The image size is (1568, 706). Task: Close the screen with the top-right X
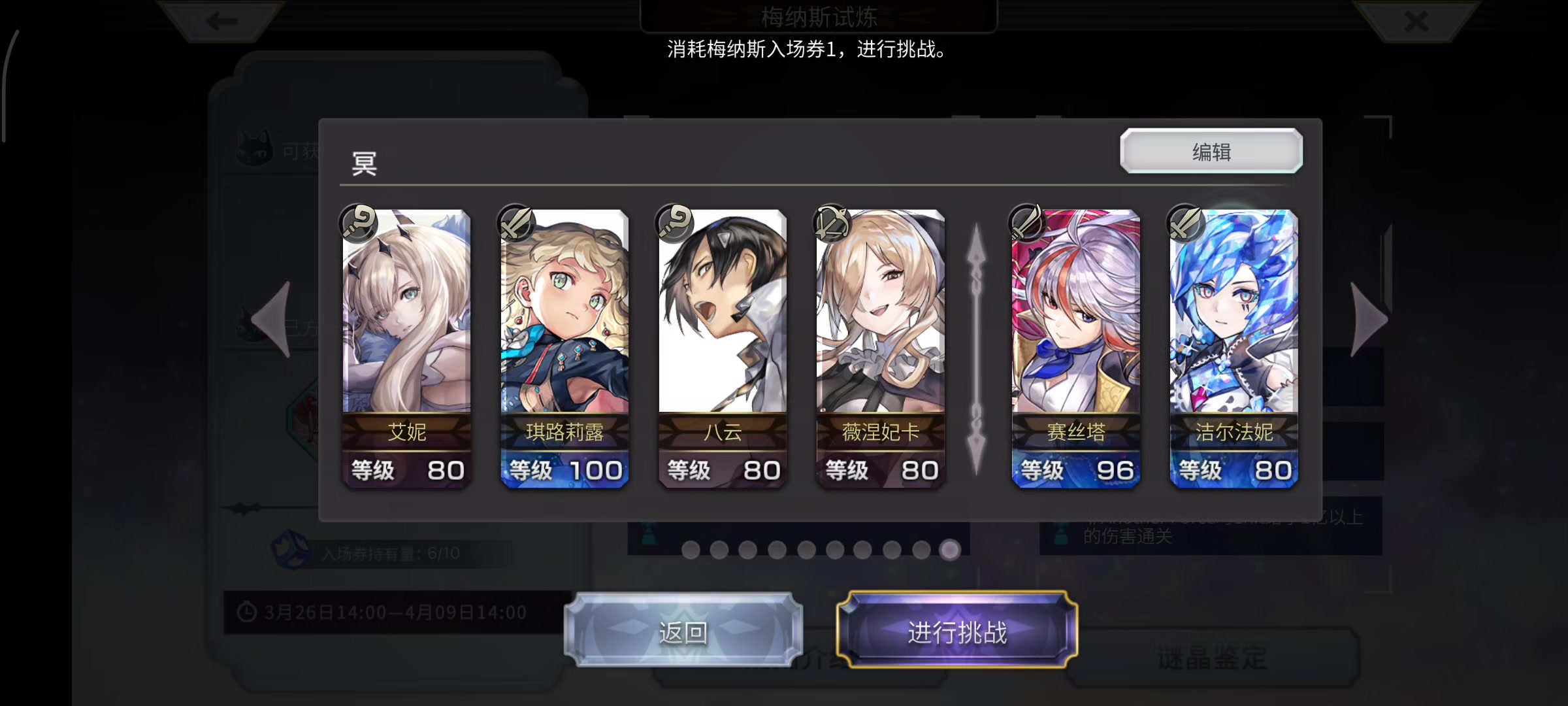pyautogui.click(x=1416, y=22)
